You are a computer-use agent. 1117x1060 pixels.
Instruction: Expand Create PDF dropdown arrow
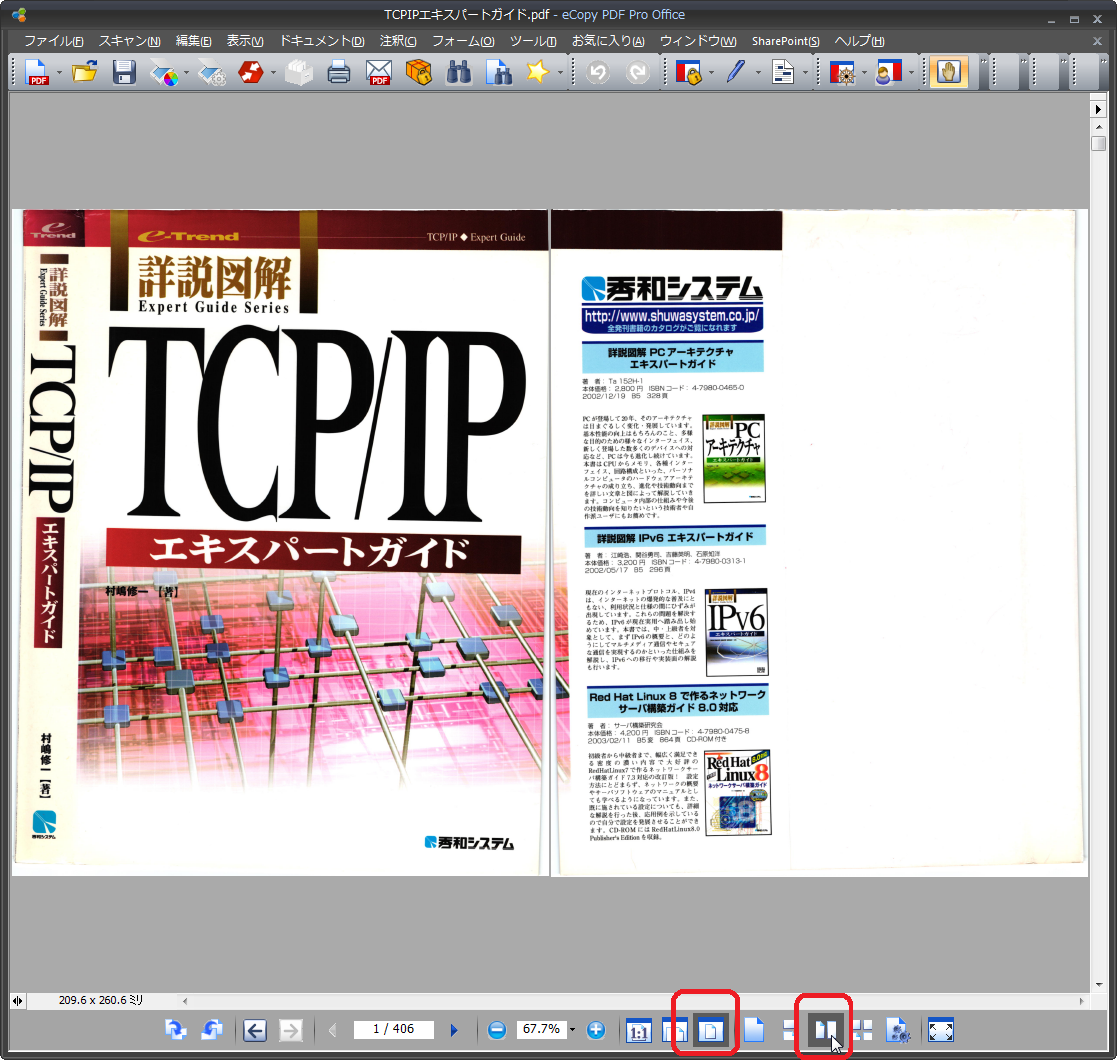click(x=59, y=73)
